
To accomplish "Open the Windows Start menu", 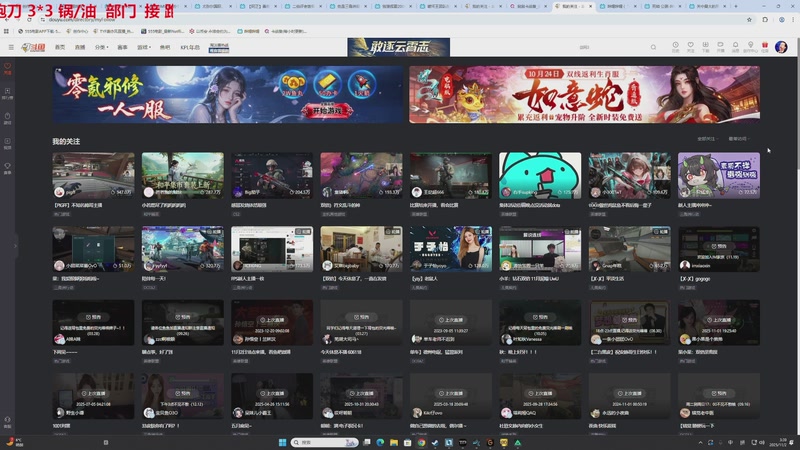I will [282, 442].
